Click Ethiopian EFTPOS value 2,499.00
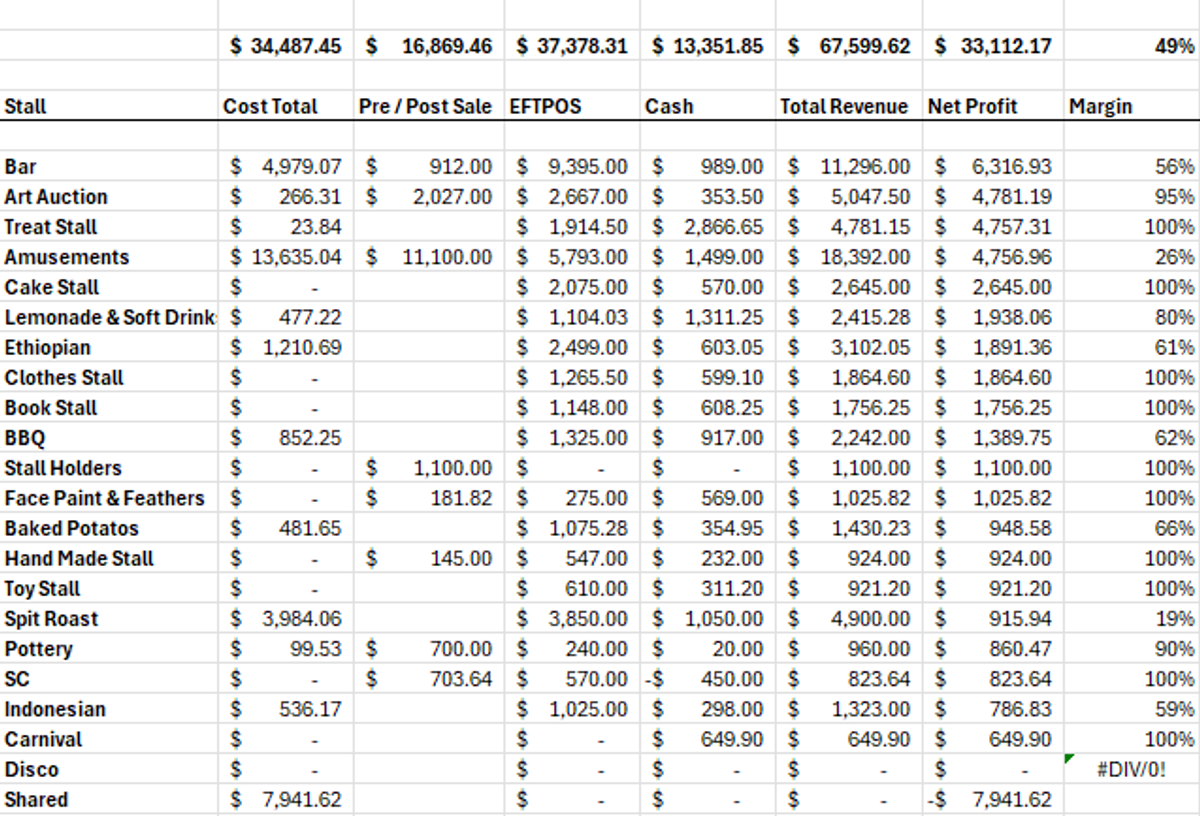The height and width of the screenshot is (816, 1200). pos(572,347)
